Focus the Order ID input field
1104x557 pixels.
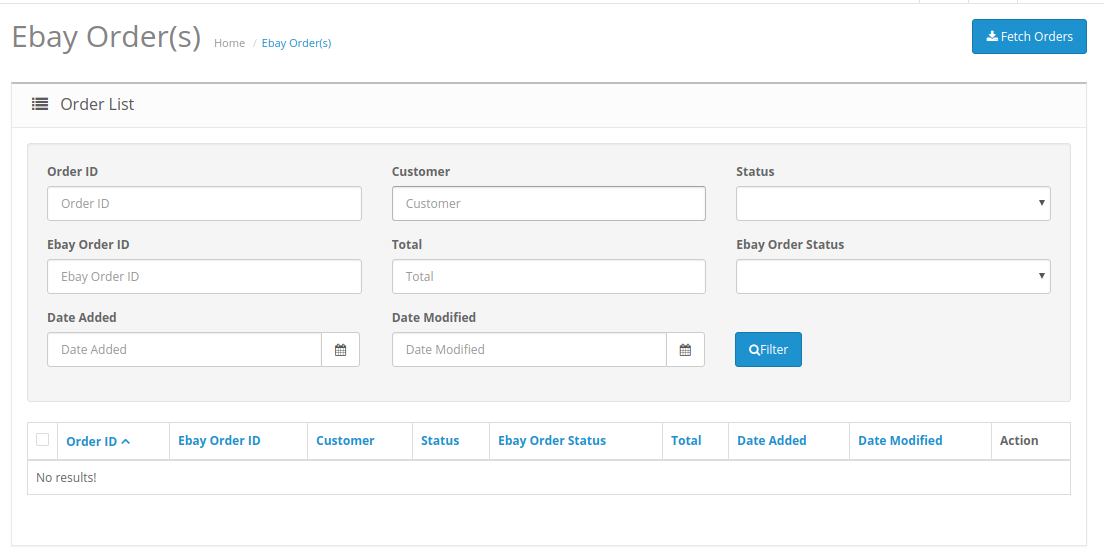click(x=204, y=203)
